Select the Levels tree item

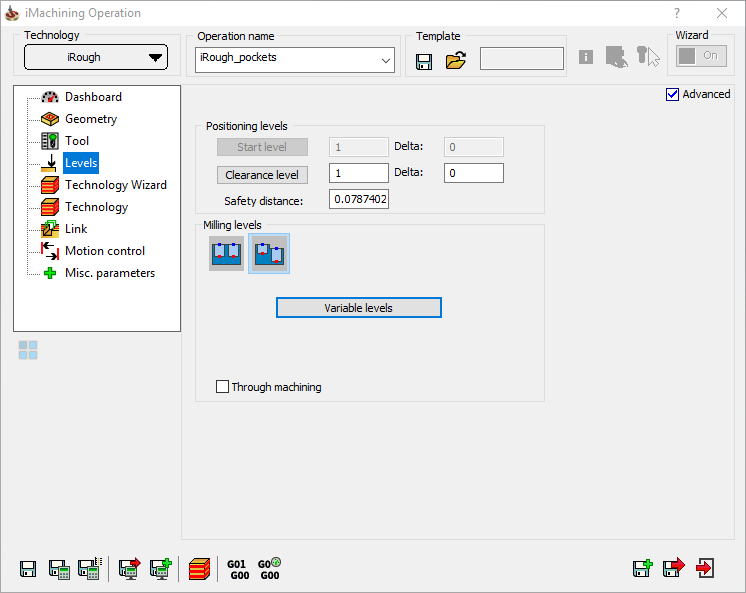[x=81, y=163]
